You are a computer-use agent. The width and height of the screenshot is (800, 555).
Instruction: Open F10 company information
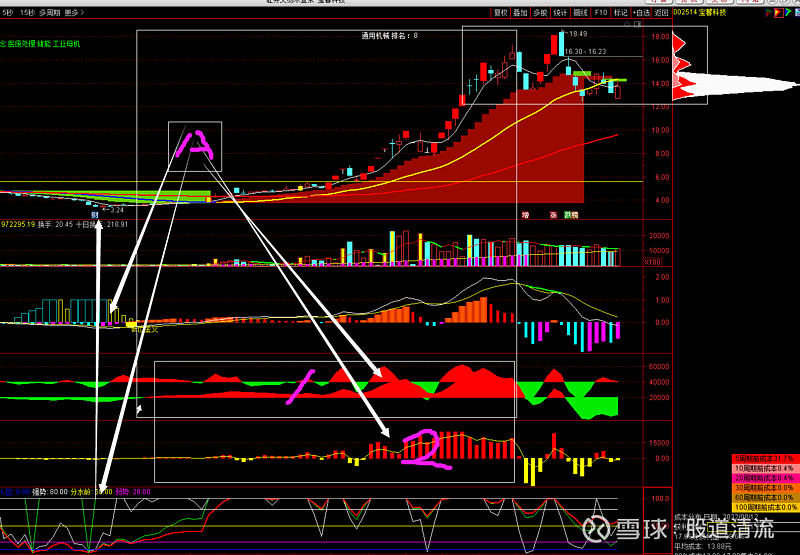click(600, 13)
